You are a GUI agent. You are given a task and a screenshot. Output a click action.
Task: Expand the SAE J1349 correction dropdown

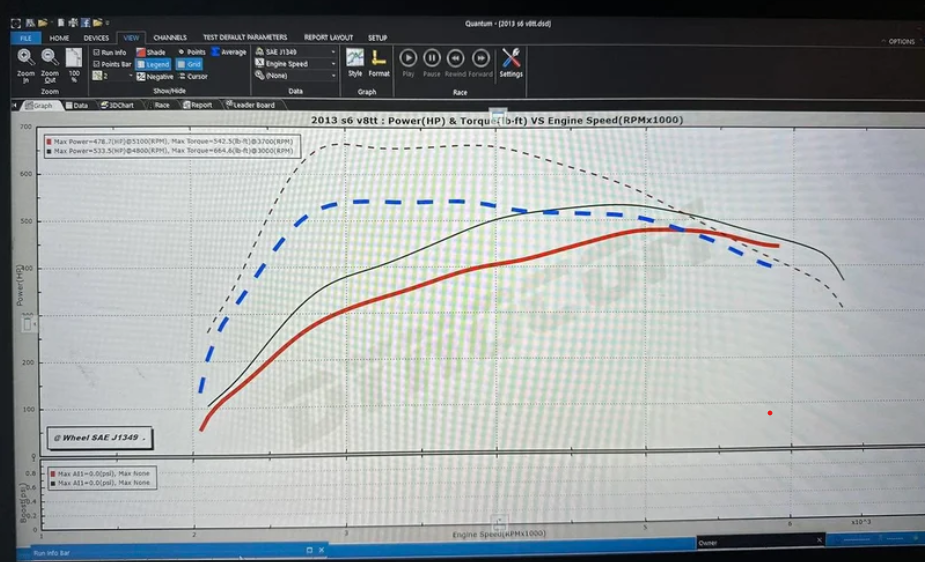(333, 52)
